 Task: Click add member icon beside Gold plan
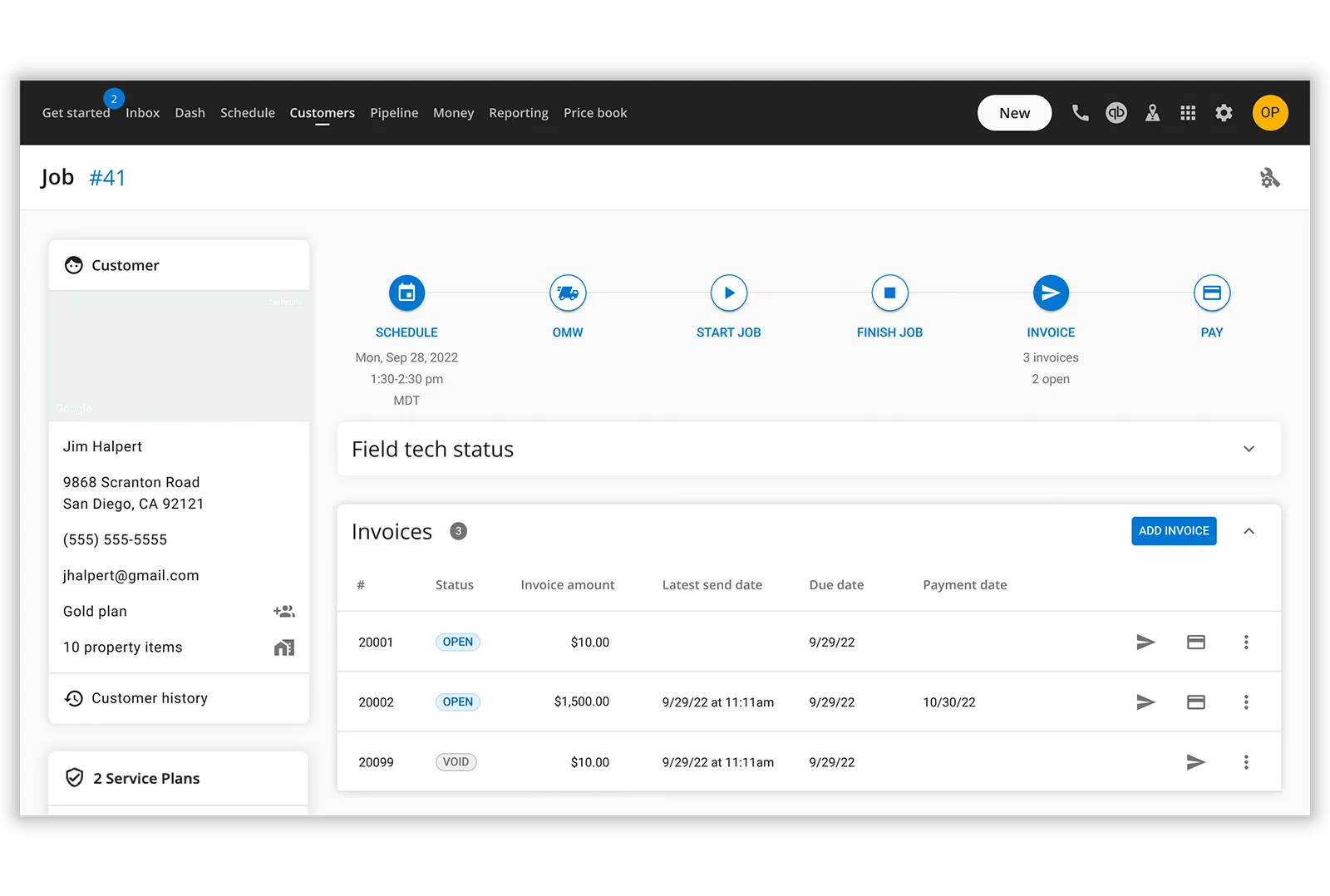click(284, 612)
